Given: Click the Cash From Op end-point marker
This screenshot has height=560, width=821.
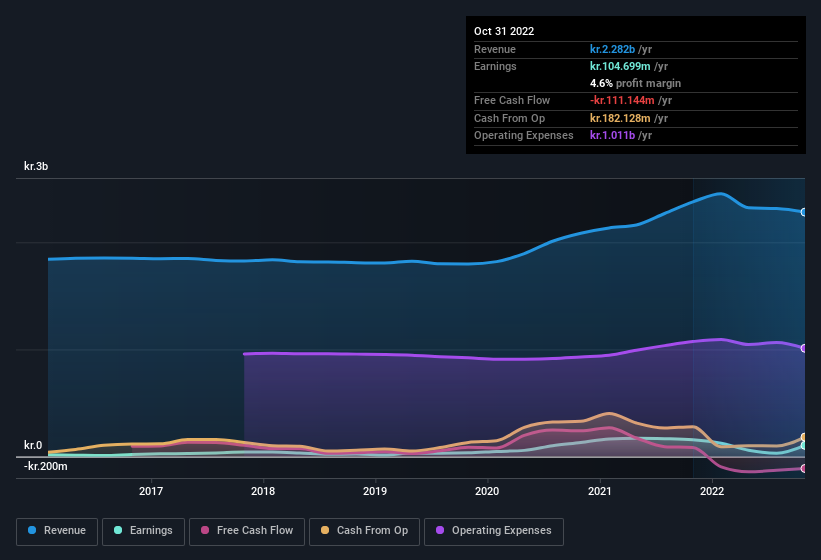Looking at the screenshot, I should pyautogui.click(x=804, y=437).
